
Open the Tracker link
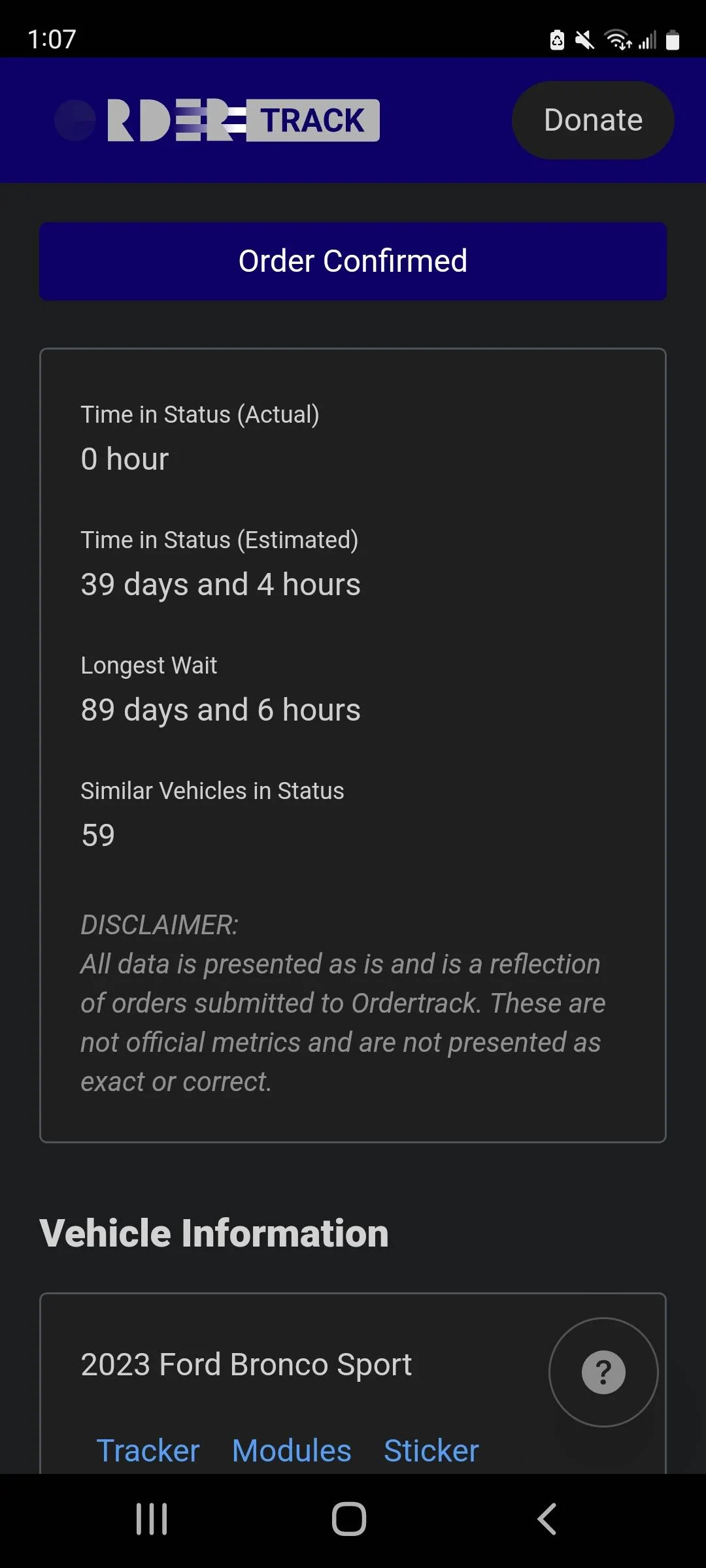[148, 1450]
